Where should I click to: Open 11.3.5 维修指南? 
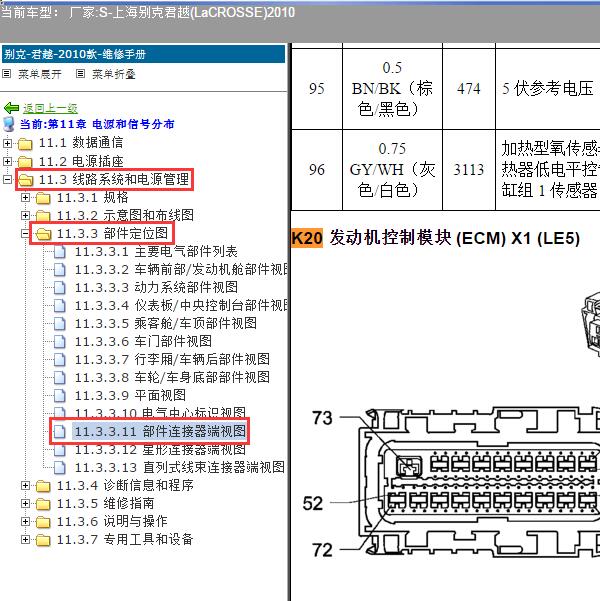click(105, 503)
